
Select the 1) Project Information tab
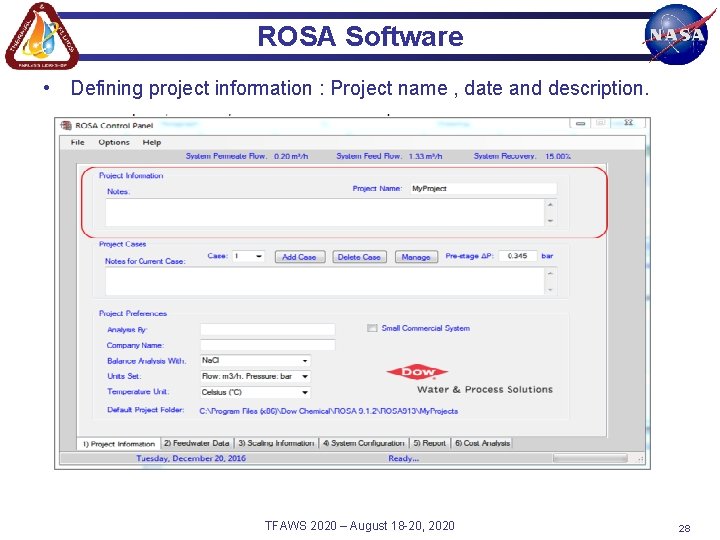[119, 444]
